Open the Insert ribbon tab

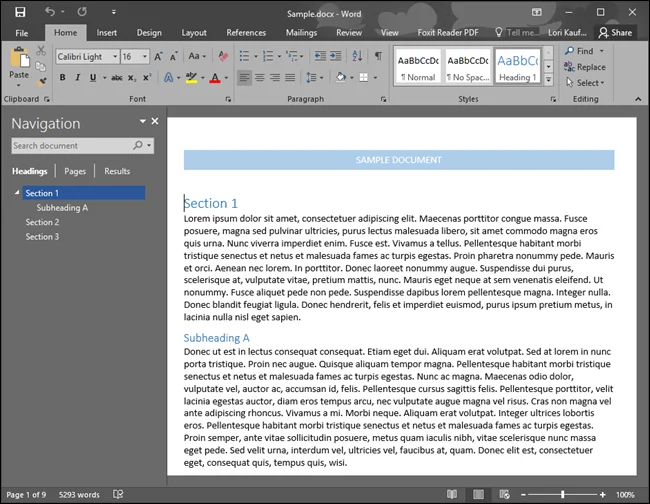pos(107,33)
